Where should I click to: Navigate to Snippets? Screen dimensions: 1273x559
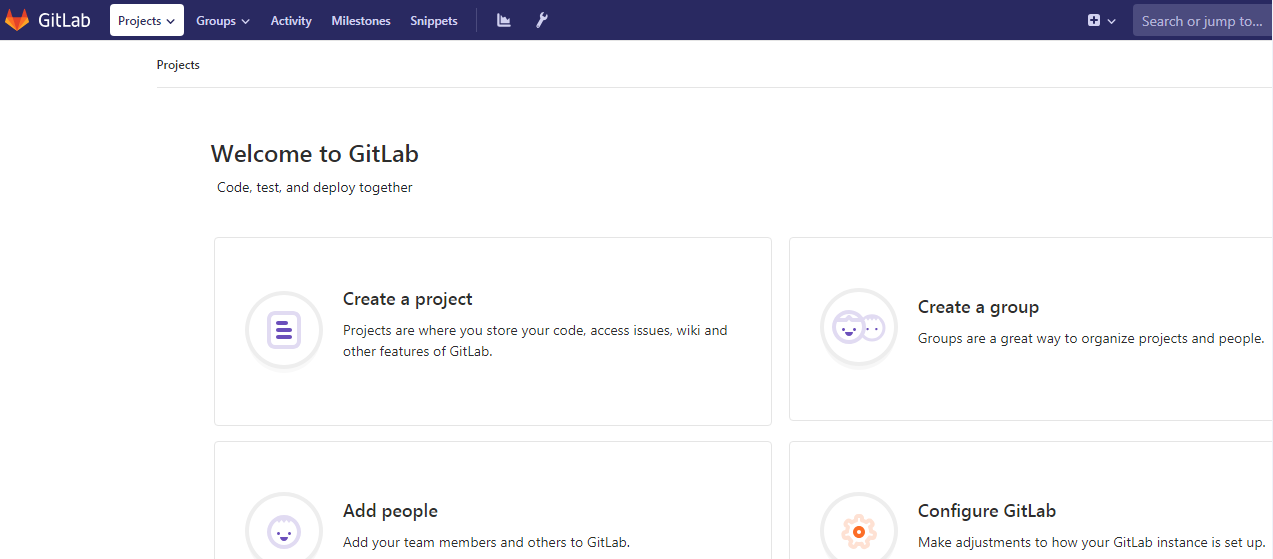[434, 20]
